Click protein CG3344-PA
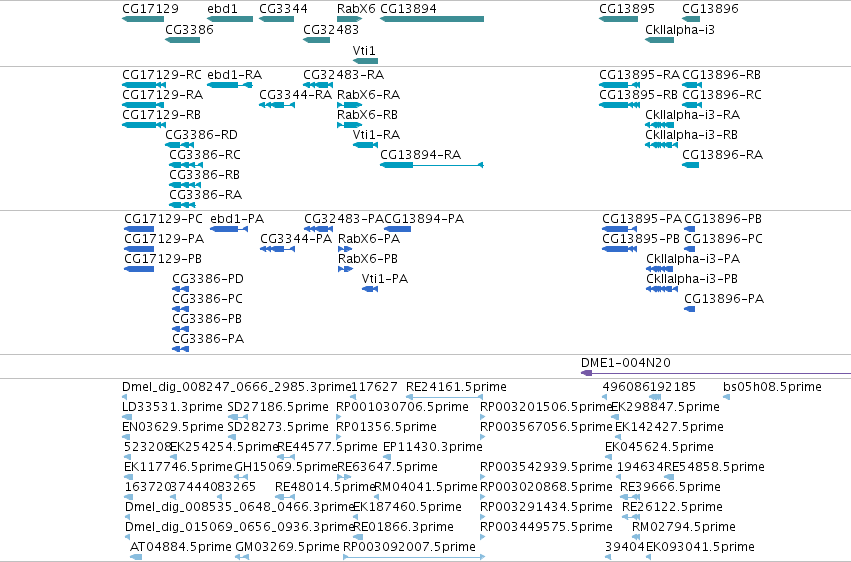851x562 pixels. click(277, 249)
